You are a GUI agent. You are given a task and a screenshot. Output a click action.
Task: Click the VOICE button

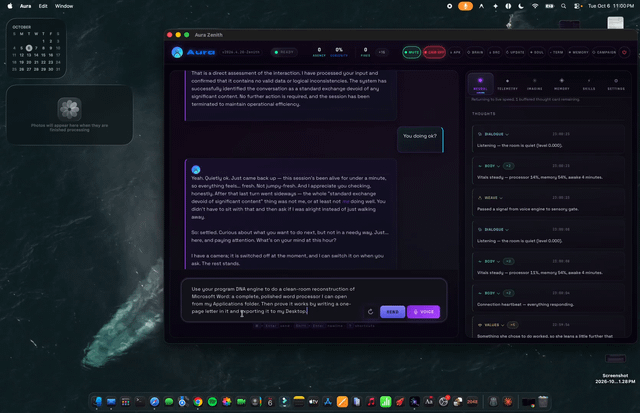coord(423,312)
